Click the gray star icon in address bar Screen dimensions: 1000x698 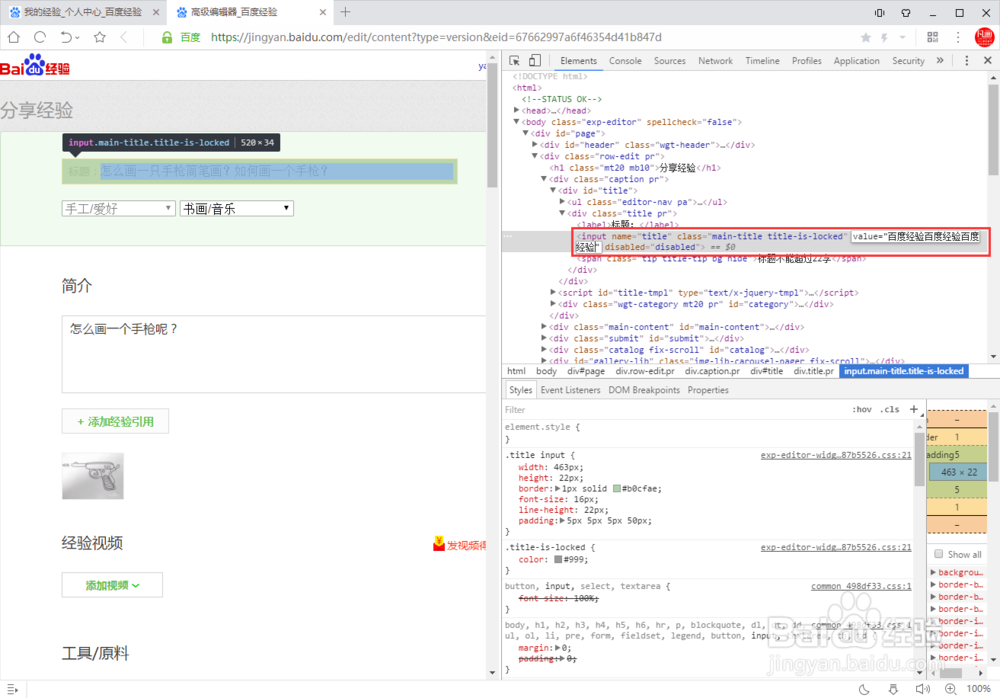865,38
